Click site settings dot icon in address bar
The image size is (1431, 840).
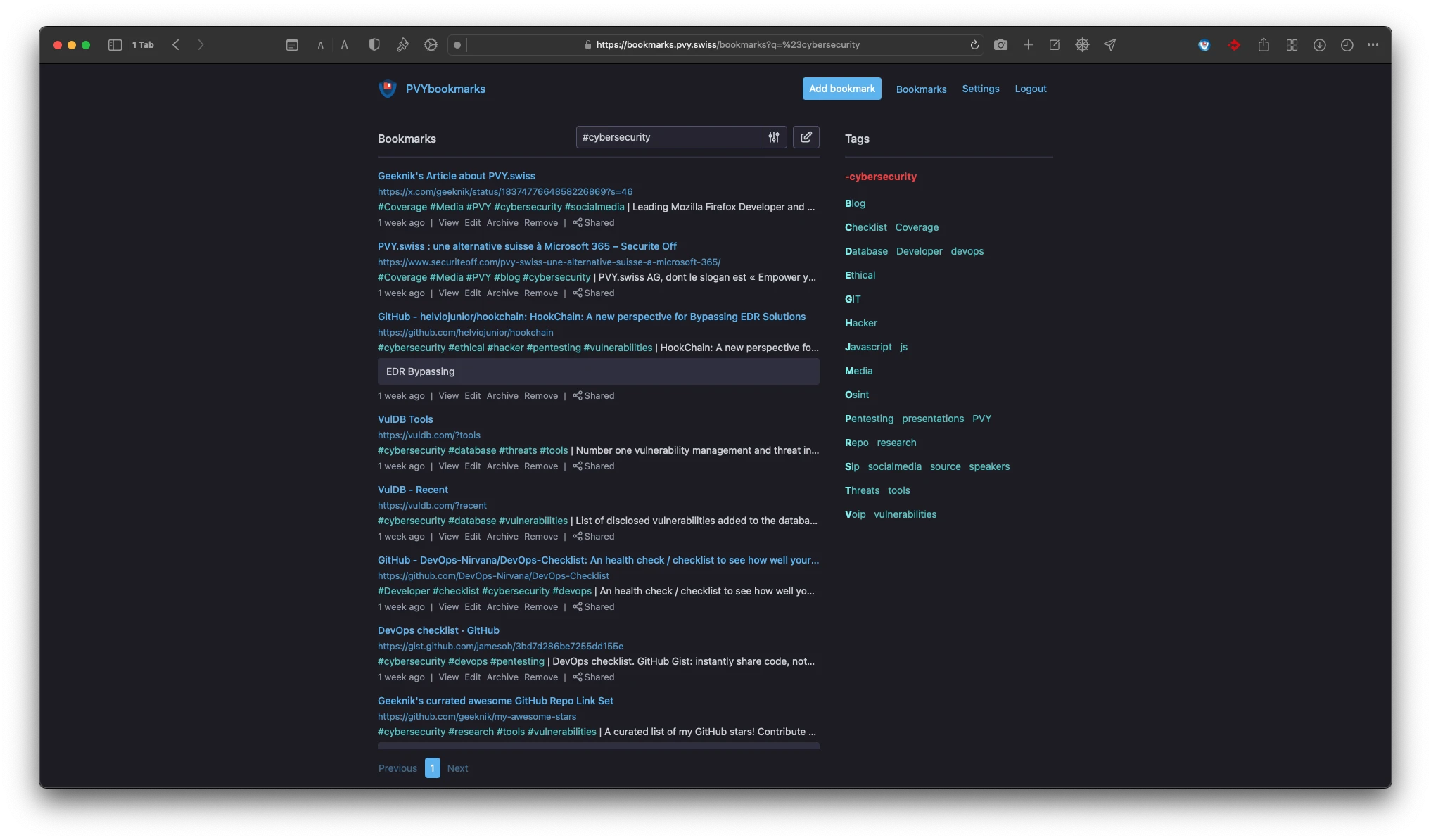457,45
